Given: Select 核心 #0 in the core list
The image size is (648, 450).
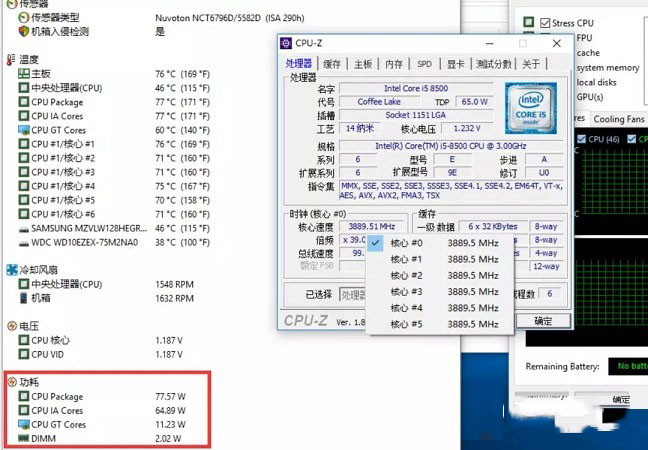Looking at the screenshot, I should point(440,243).
